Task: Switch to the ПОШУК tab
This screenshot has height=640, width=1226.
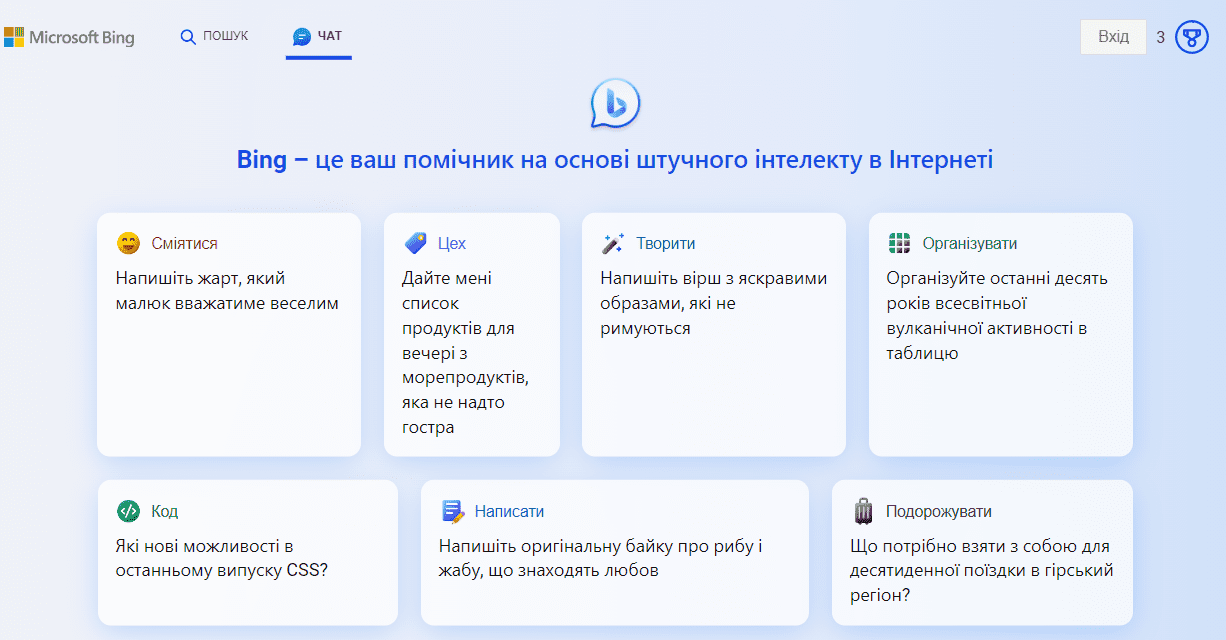Action: (x=214, y=37)
